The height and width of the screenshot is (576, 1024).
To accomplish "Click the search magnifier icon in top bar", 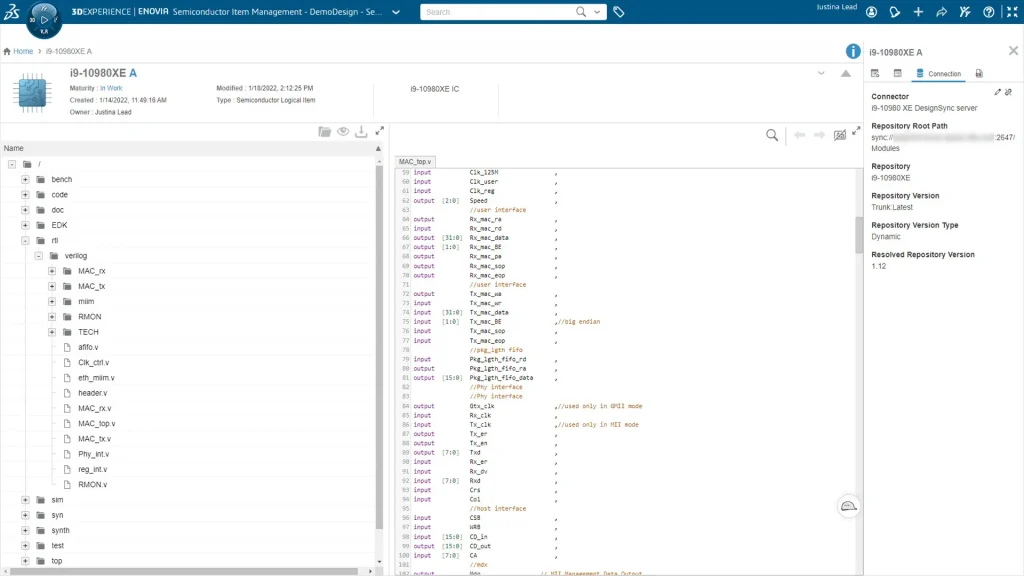I will (x=581, y=12).
